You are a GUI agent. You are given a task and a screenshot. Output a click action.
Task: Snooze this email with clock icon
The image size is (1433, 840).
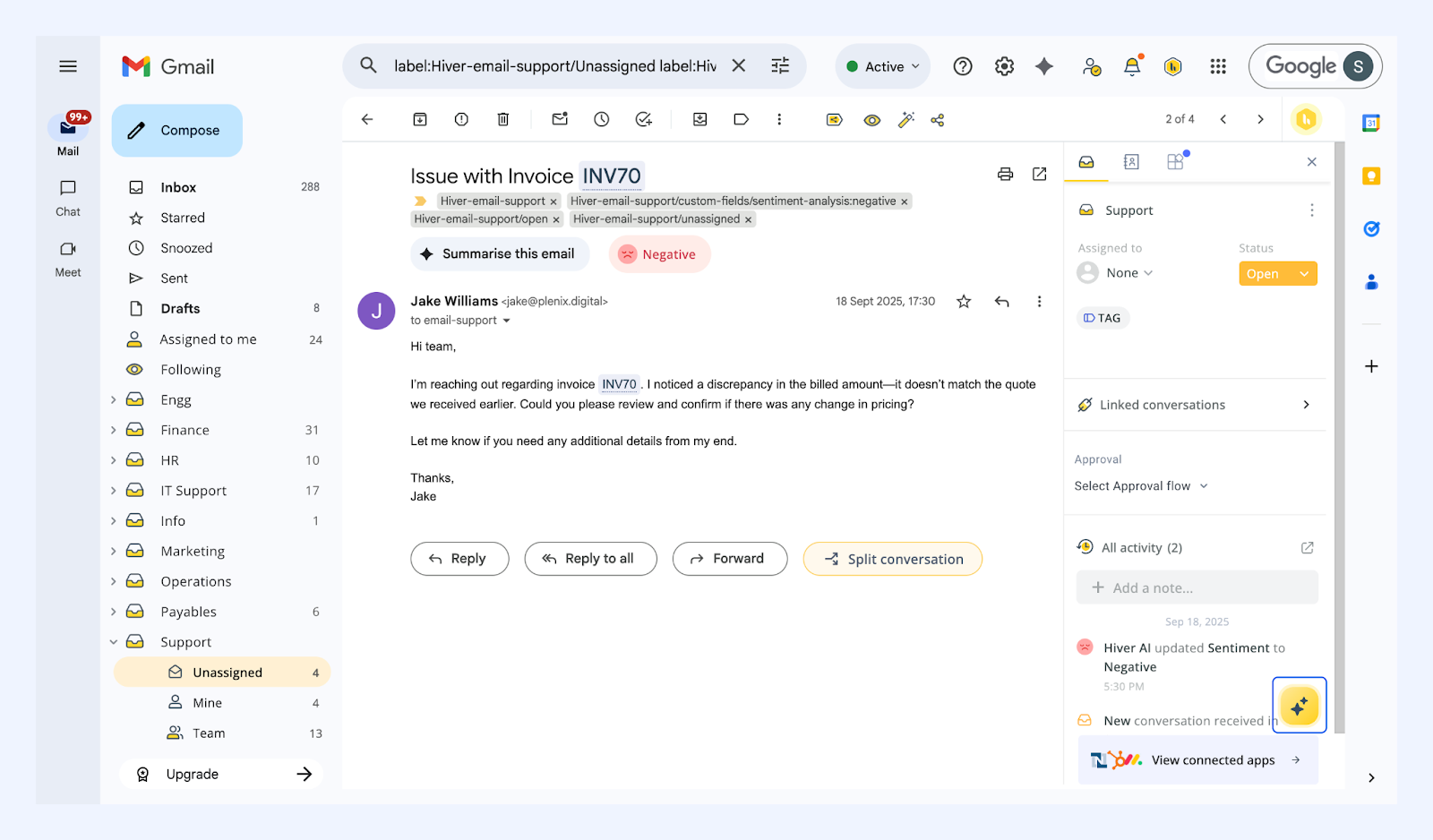click(602, 119)
